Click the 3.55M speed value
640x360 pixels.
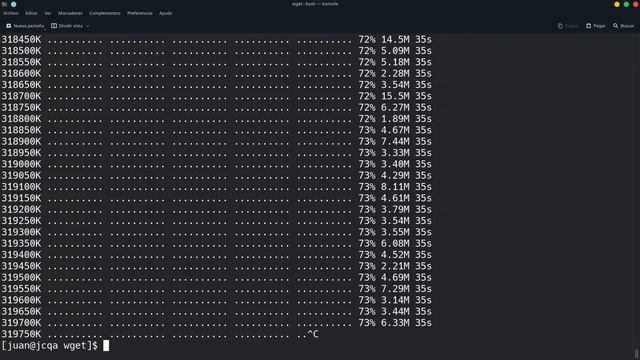point(395,232)
